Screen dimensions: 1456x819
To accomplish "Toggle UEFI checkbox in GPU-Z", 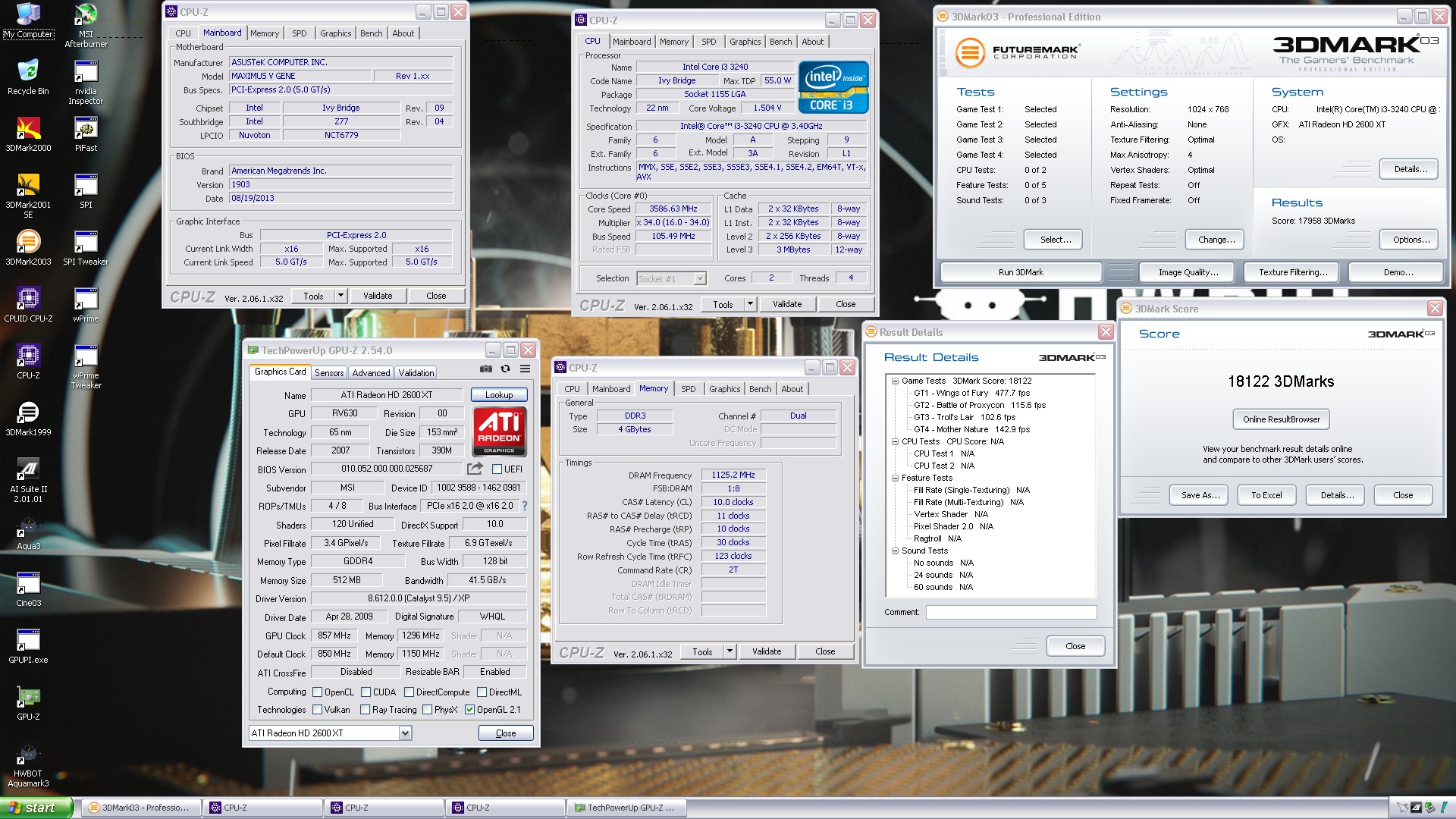I will click(497, 469).
